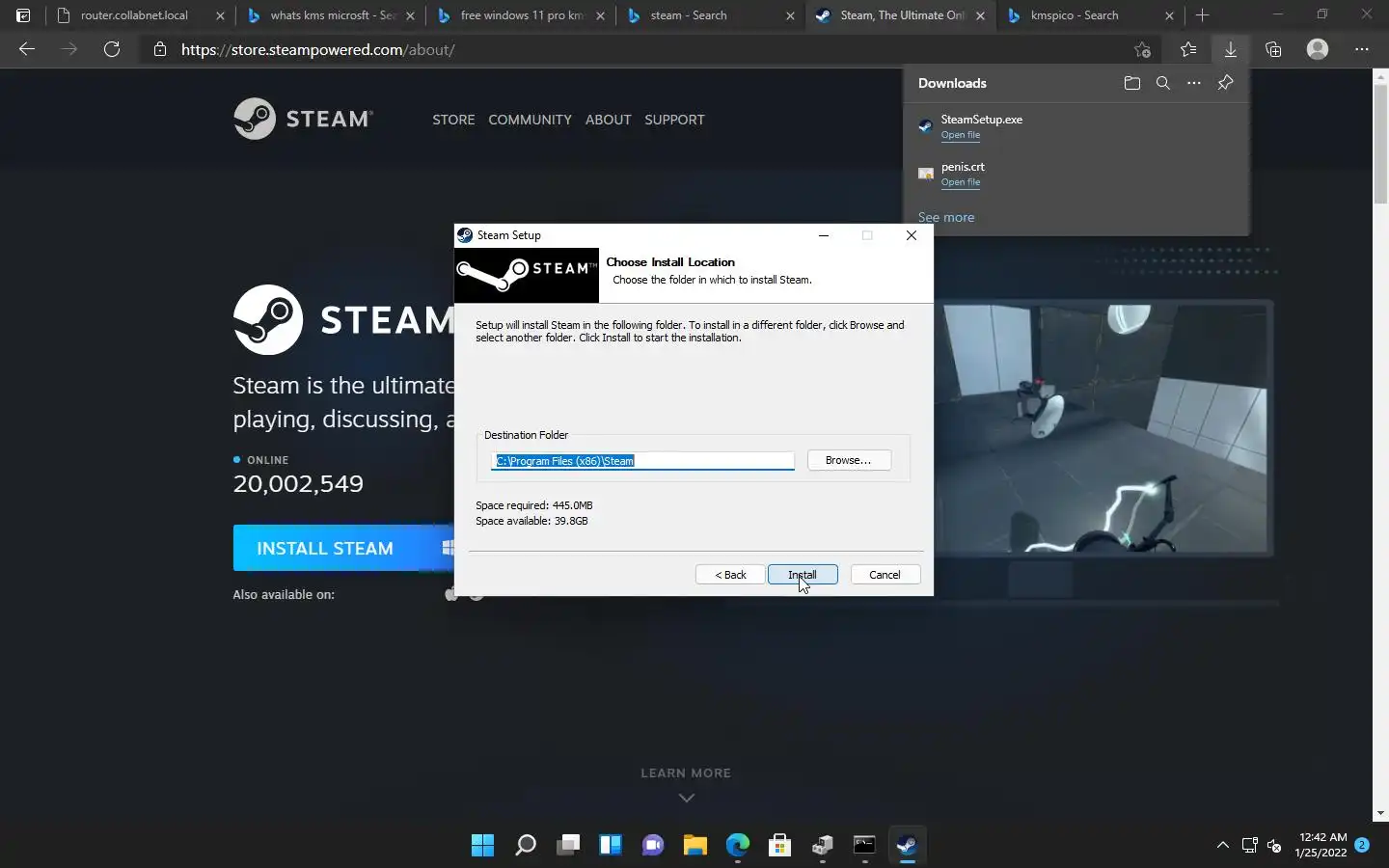View site information lock icon

(x=160, y=49)
